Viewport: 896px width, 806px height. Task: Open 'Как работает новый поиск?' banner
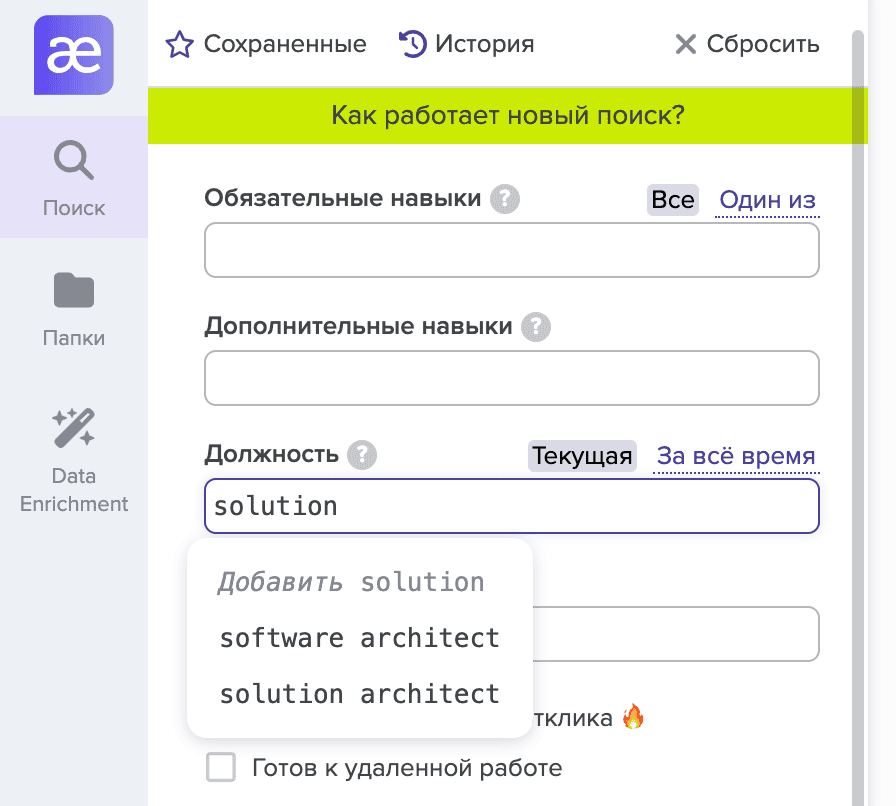click(x=507, y=115)
